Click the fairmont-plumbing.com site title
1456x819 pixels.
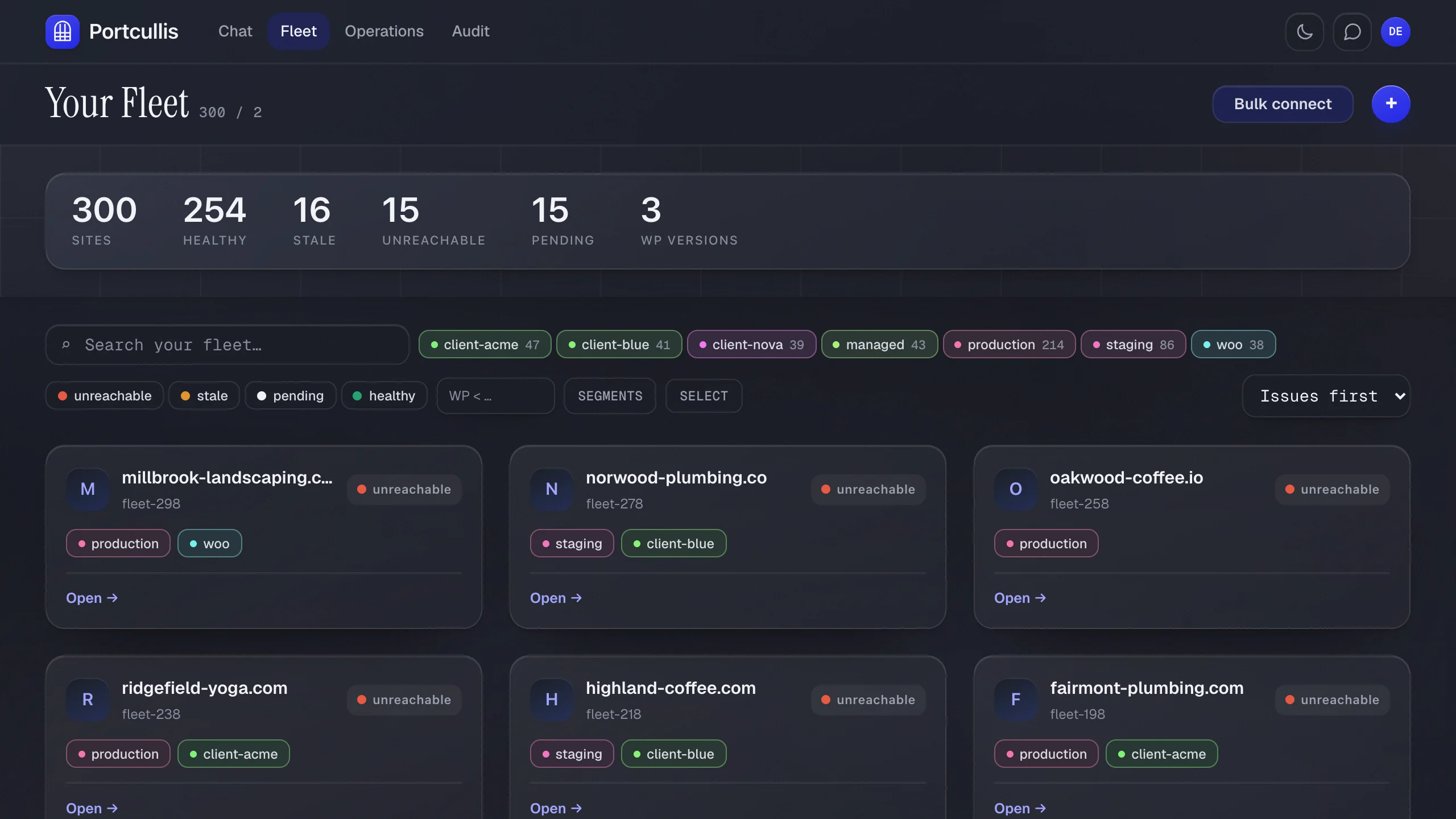(x=1147, y=688)
